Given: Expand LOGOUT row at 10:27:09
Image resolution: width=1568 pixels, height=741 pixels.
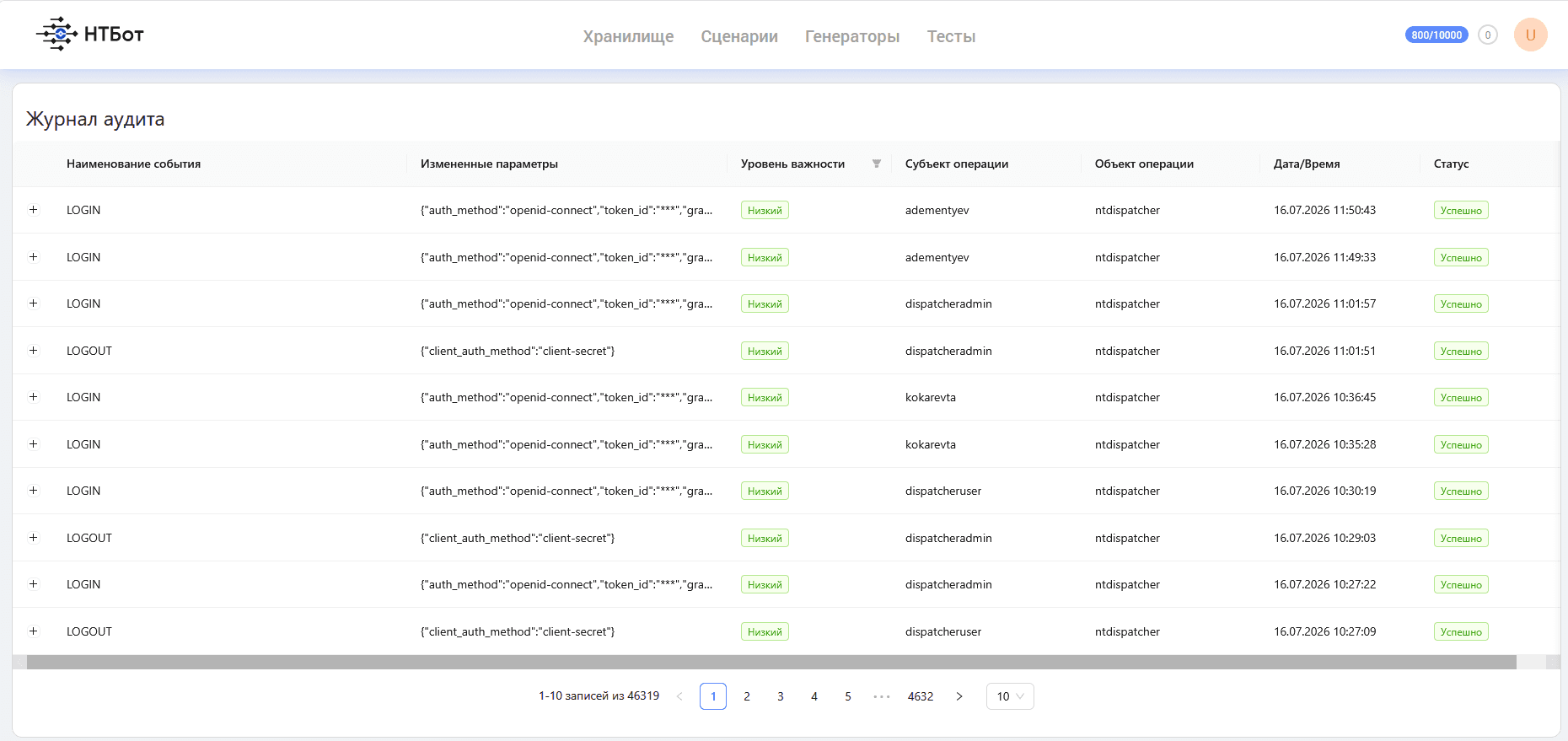Looking at the screenshot, I should click(x=34, y=631).
